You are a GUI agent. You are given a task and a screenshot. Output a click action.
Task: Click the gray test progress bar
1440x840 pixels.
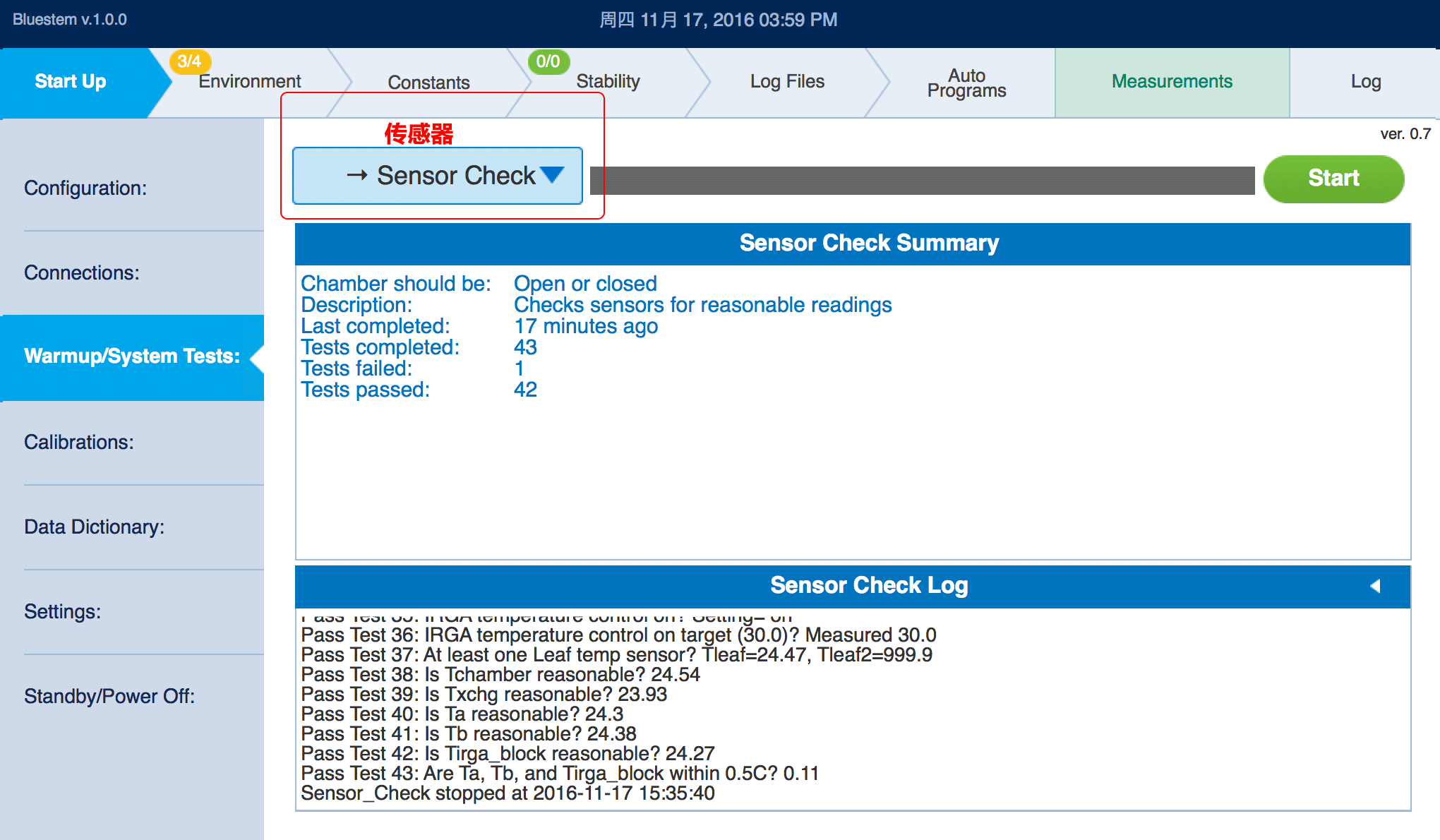[x=922, y=181]
